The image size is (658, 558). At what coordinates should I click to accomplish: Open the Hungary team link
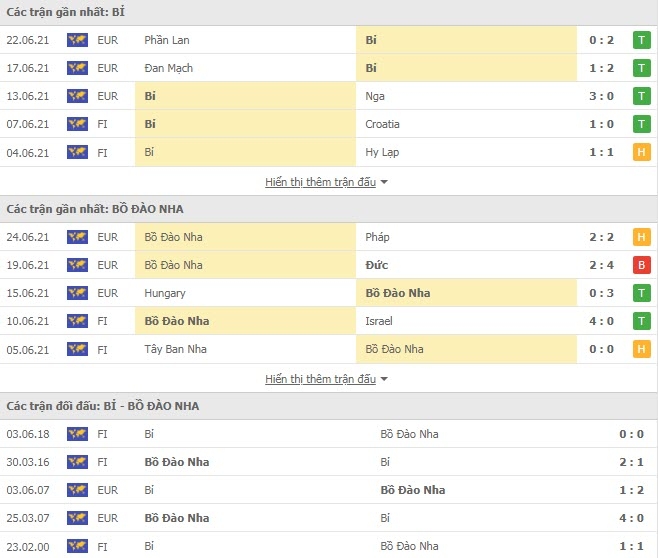[165, 293]
